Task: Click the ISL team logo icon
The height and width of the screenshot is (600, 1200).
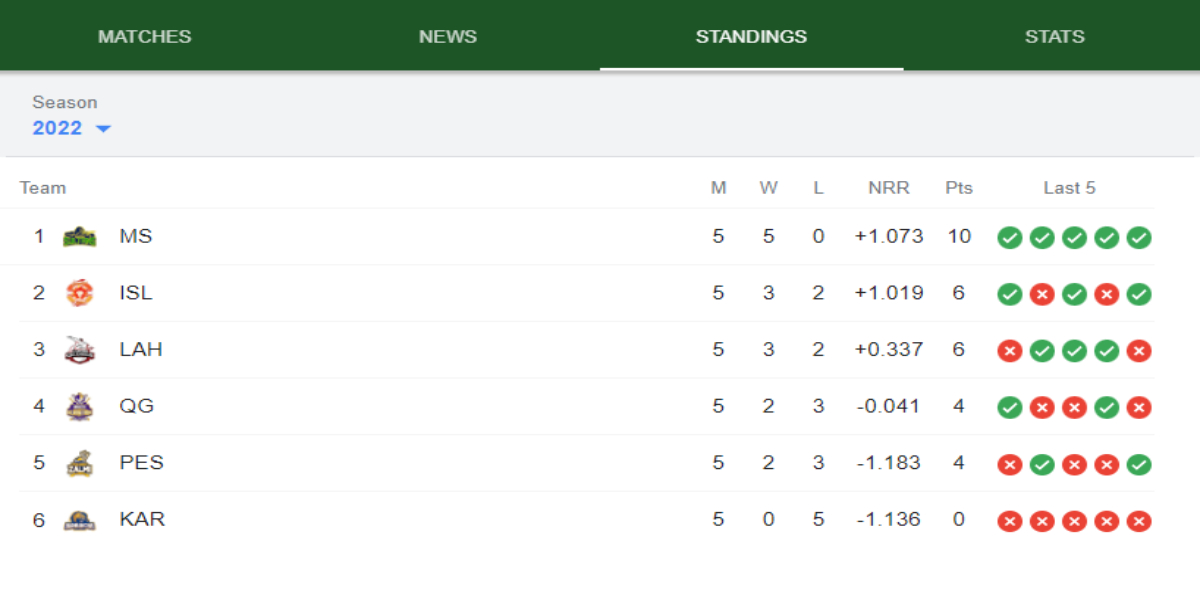Action: pyautogui.click(x=79, y=293)
